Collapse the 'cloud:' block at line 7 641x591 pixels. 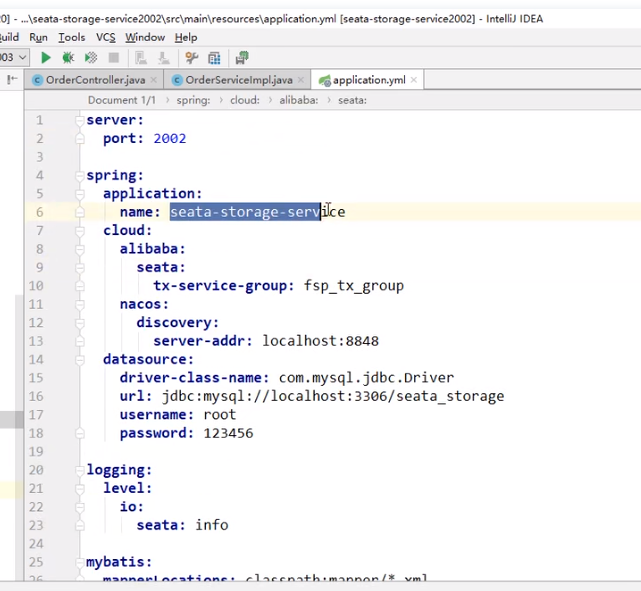[x=80, y=231]
